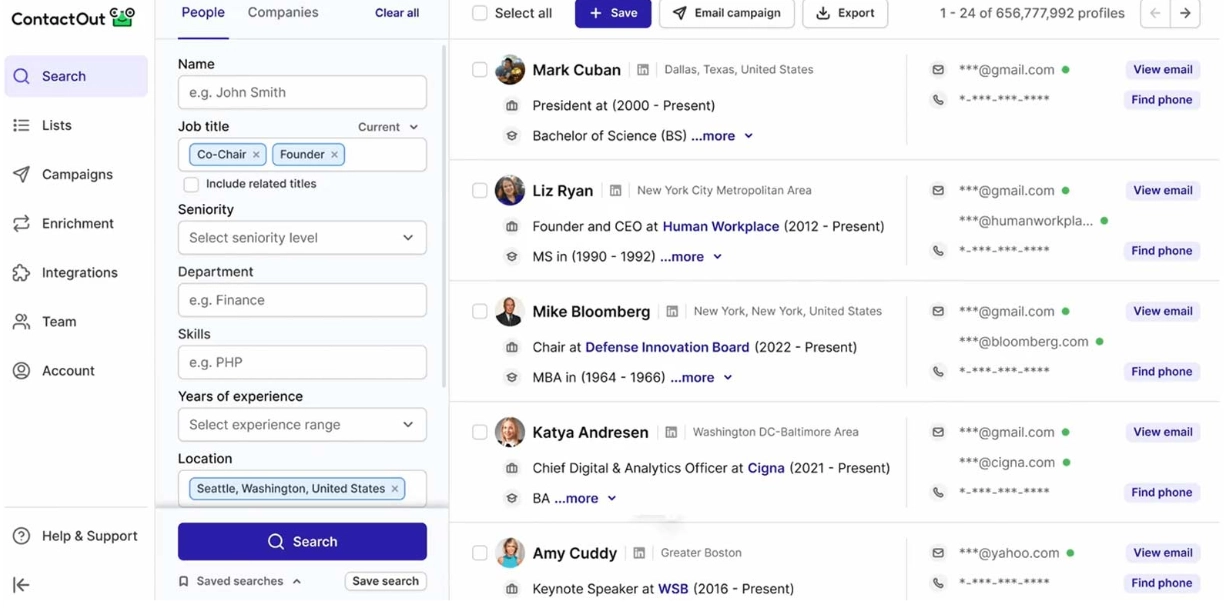Open the Current job title dropdown

pos(388,128)
